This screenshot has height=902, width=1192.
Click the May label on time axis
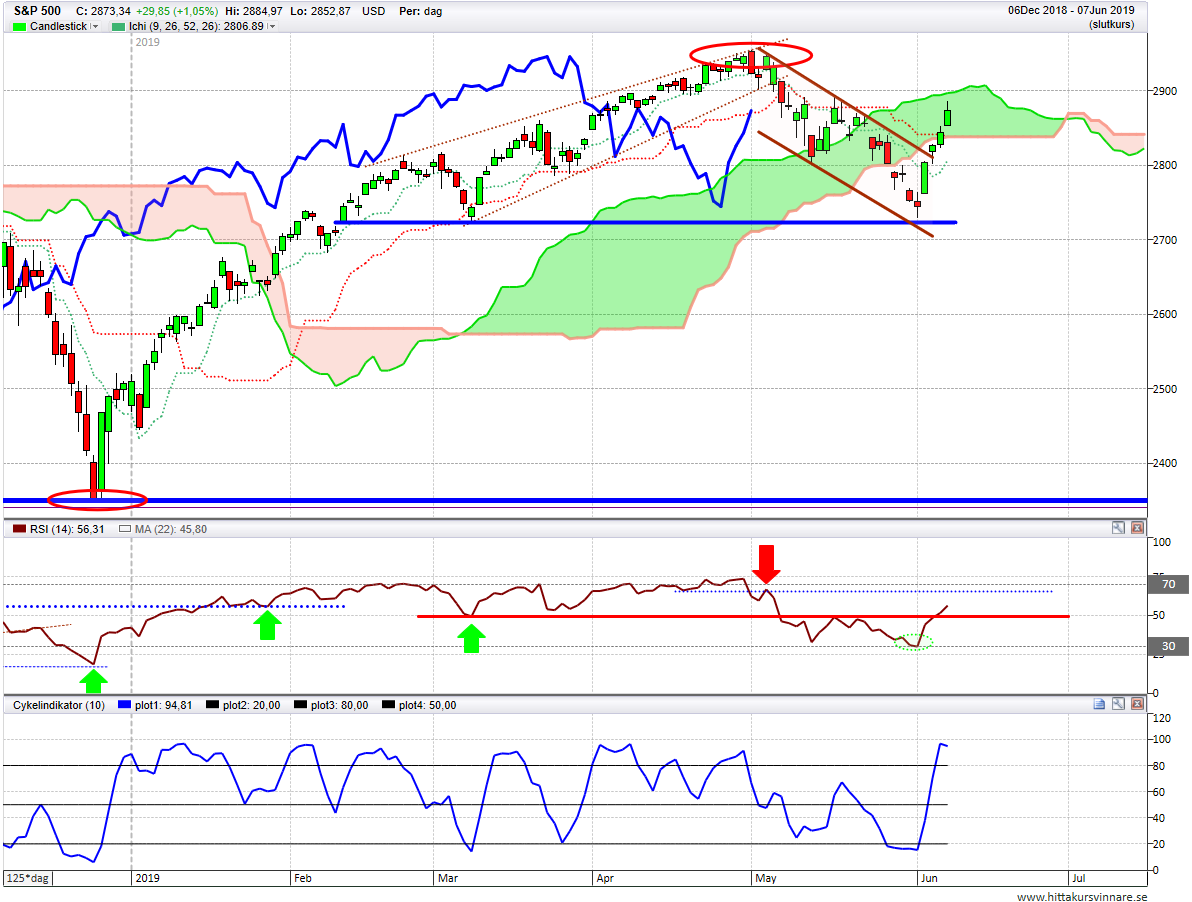tap(766, 878)
